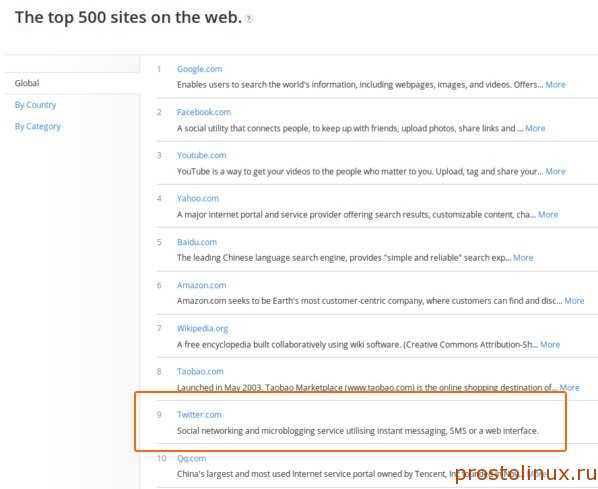Image resolution: width=598 pixels, height=489 pixels.
Task: Open the Twitter.com site link
Action: 199,415
